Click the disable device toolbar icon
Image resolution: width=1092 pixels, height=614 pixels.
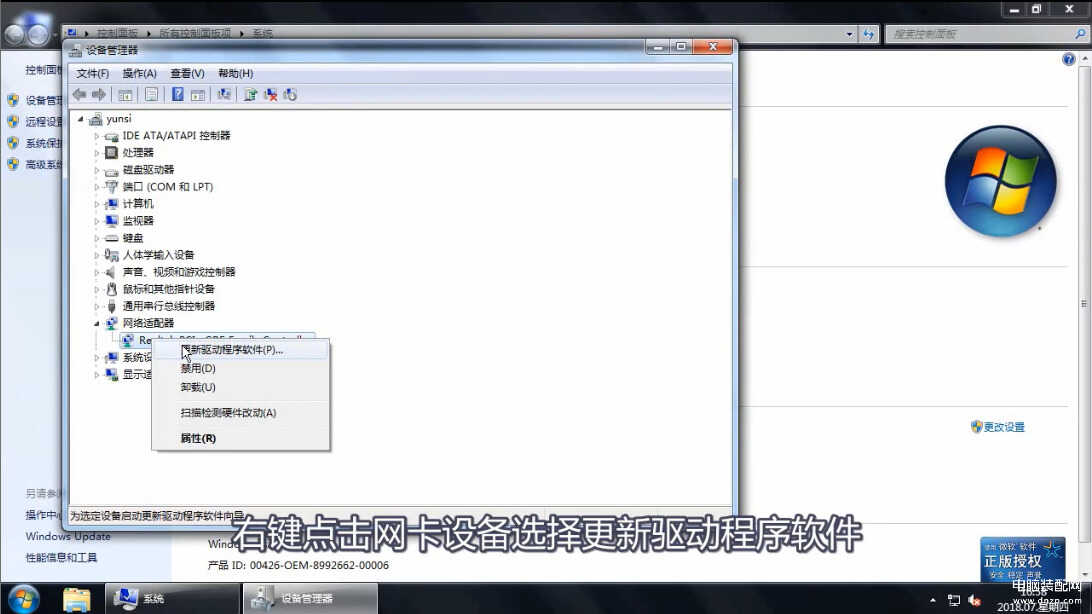click(290, 95)
